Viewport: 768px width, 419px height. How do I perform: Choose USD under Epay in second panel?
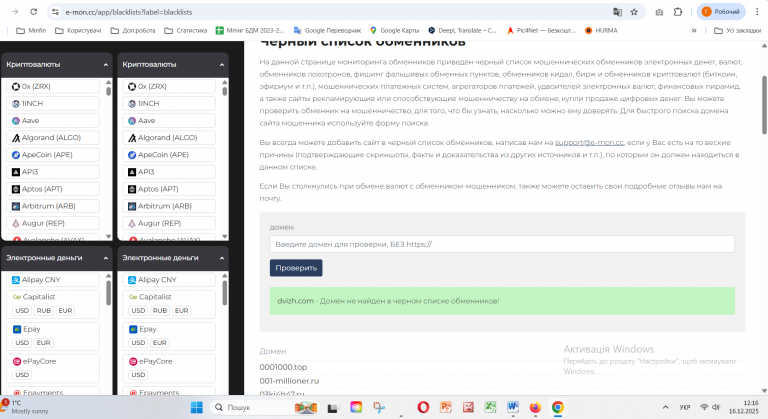(138, 343)
